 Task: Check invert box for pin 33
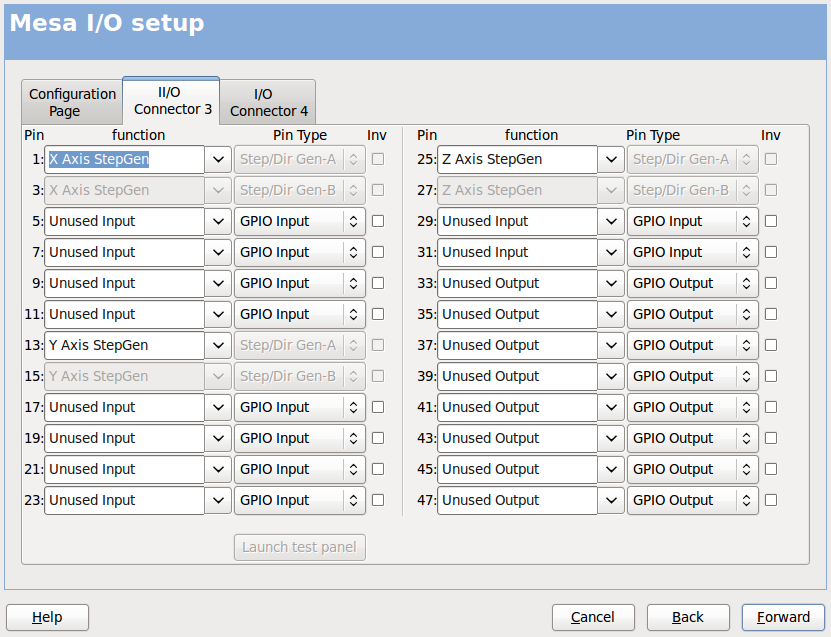(x=771, y=283)
